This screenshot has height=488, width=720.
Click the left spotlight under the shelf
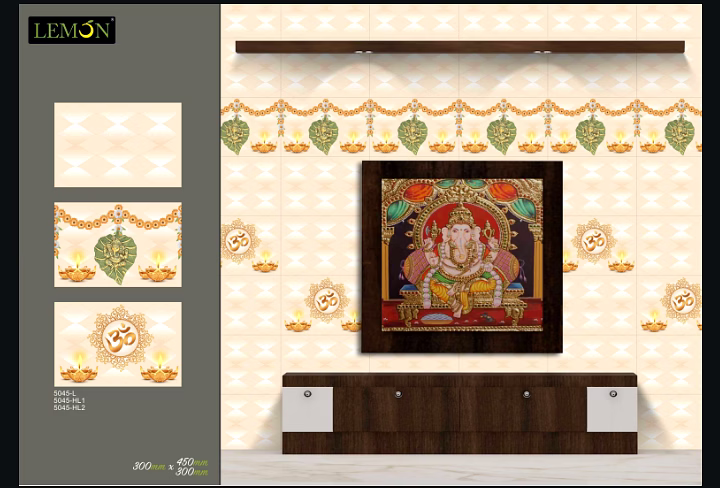363,53
